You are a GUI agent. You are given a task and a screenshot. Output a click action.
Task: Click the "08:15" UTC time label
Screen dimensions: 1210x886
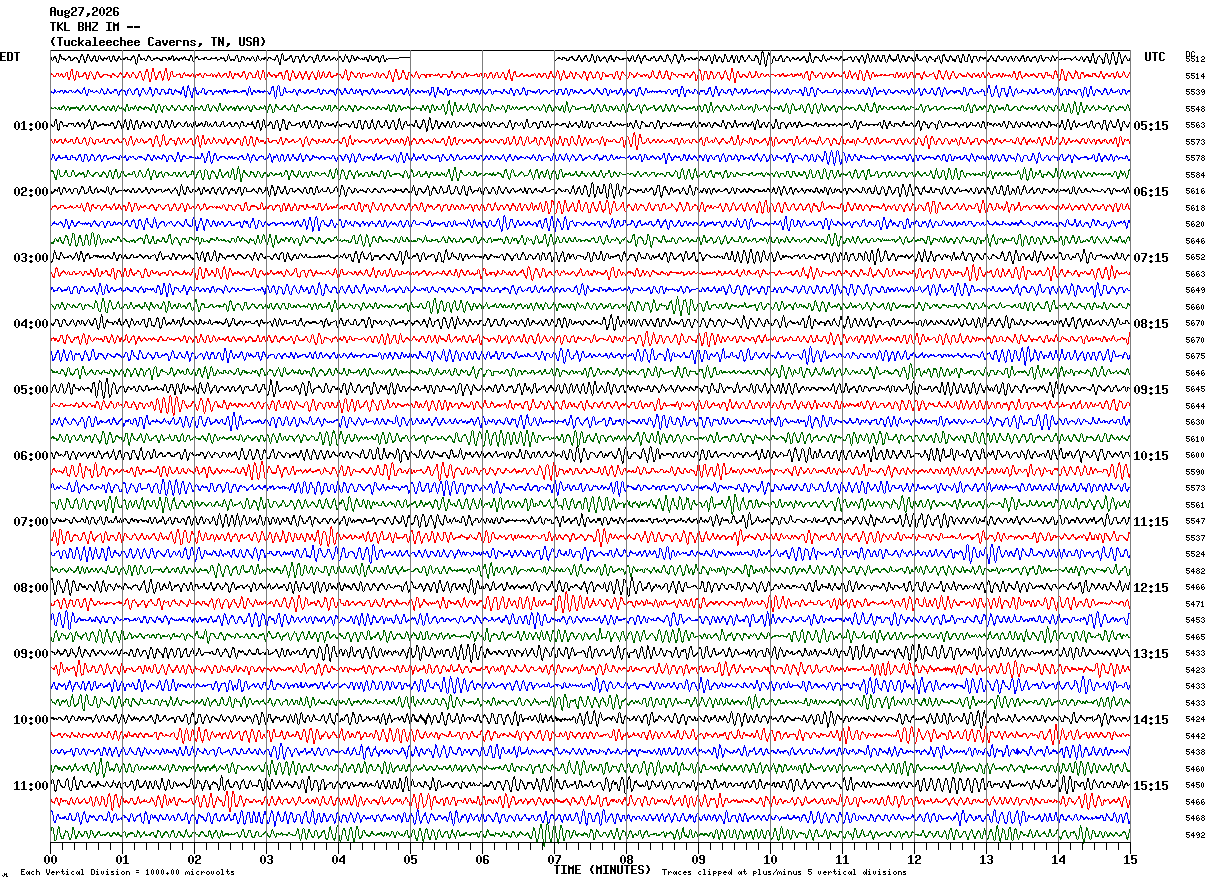[1151, 324]
